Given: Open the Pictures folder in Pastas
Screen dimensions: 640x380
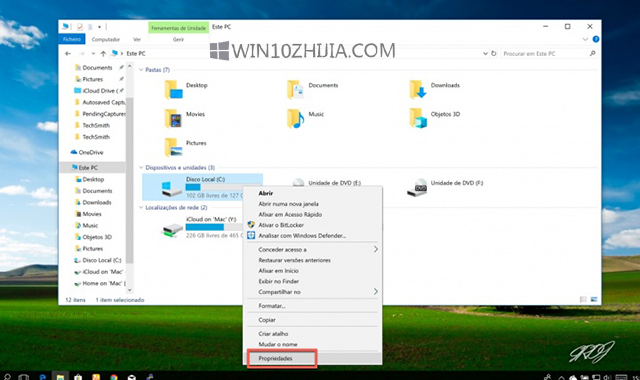Looking at the screenshot, I should click(173, 147).
